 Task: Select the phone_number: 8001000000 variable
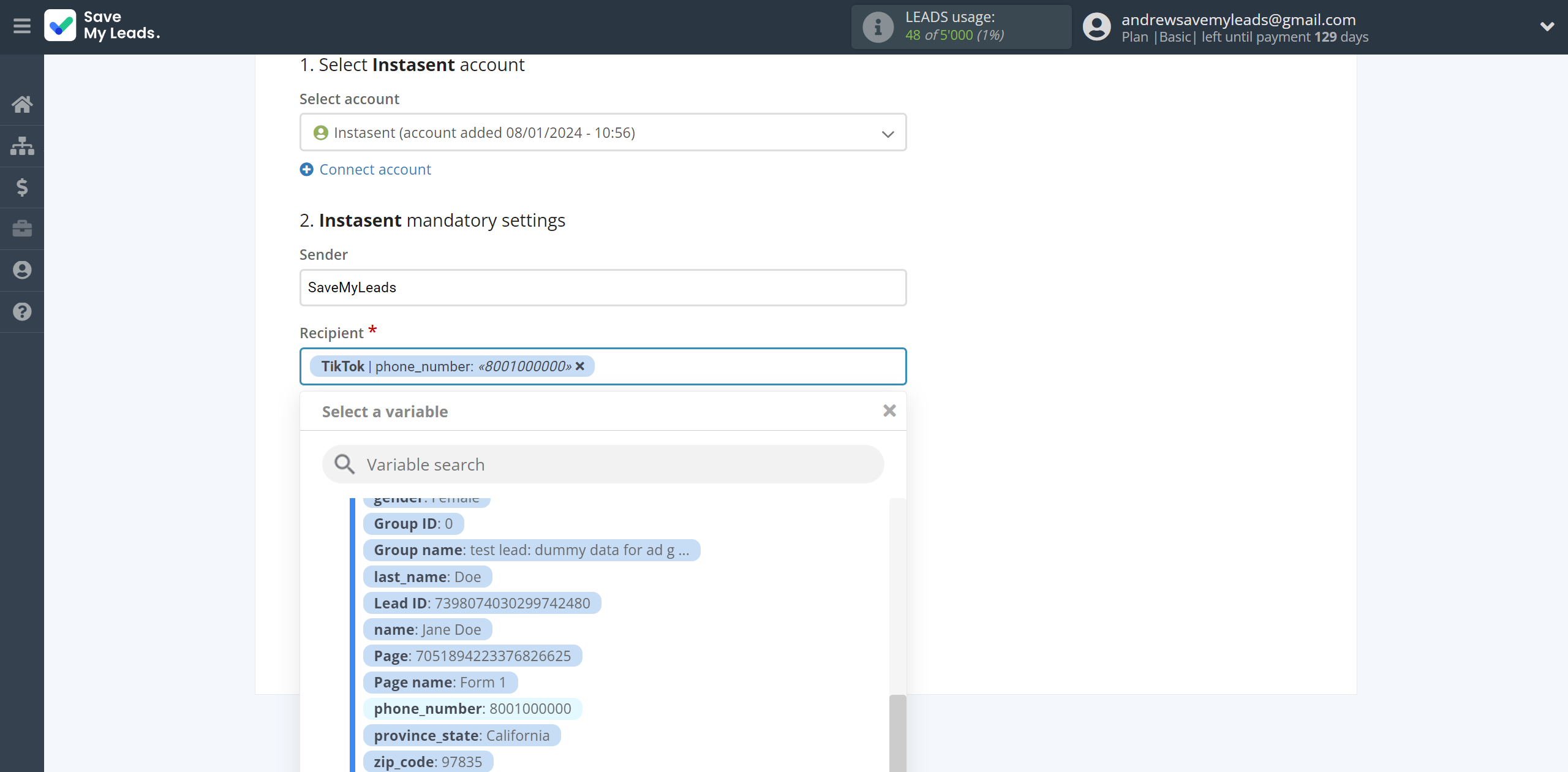(x=472, y=708)
